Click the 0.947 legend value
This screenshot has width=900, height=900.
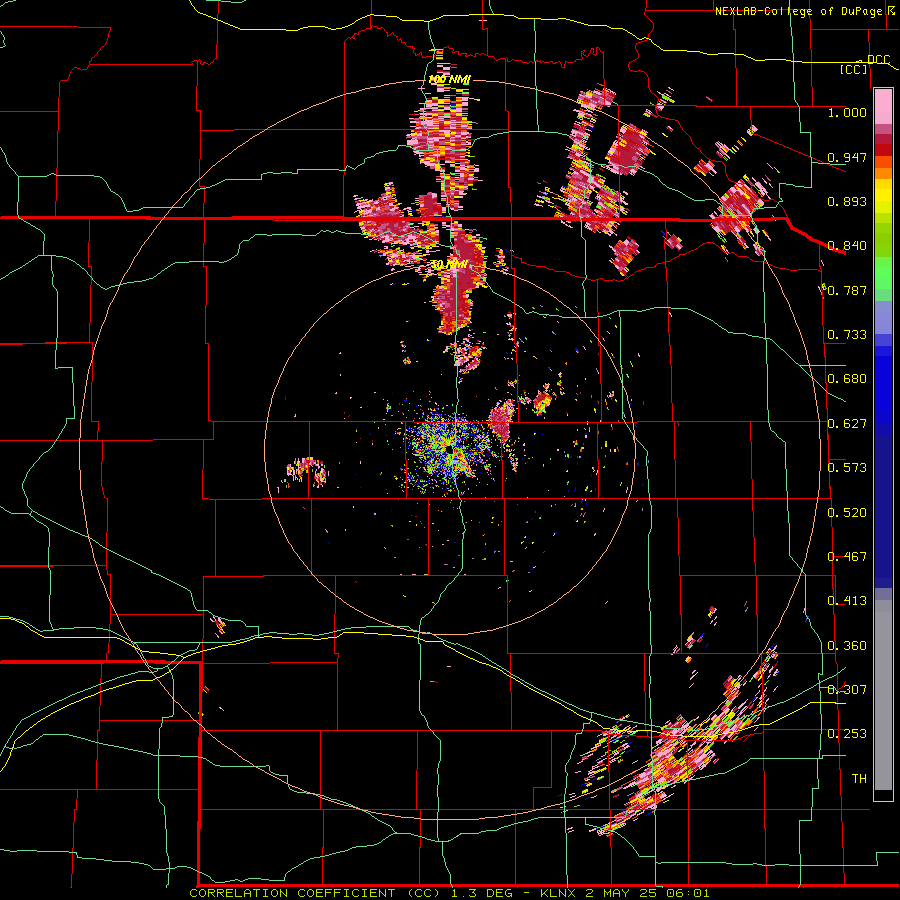point(847,157)
